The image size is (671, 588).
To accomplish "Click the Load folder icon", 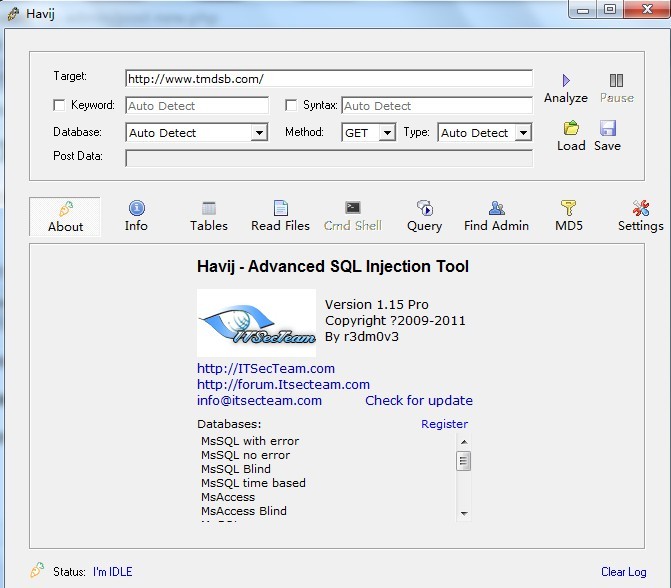I will (x=571, y=128).
